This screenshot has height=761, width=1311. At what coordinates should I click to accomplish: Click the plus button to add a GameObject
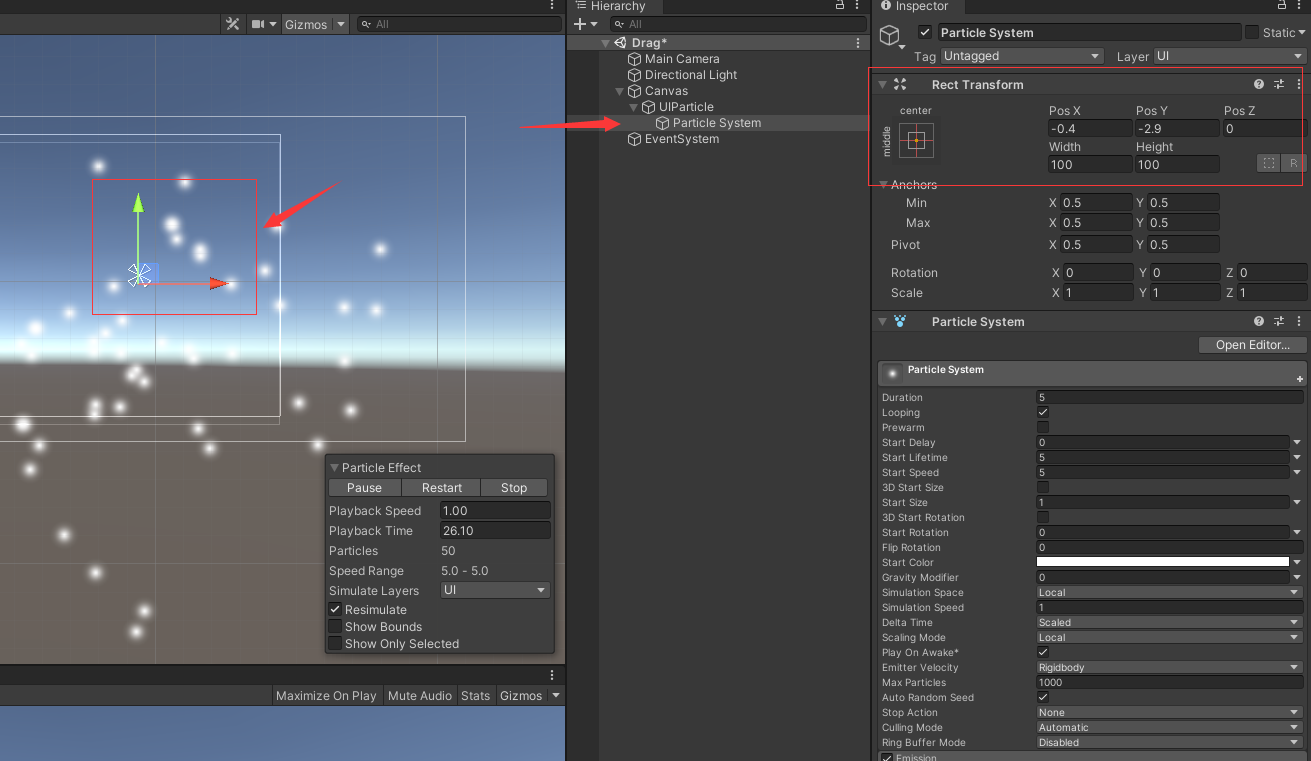(578, 23)
